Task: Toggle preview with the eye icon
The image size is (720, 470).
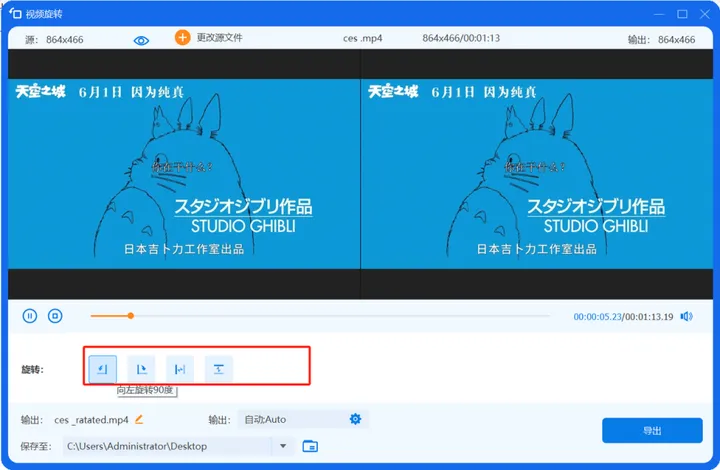Action: tap(141, 41)
